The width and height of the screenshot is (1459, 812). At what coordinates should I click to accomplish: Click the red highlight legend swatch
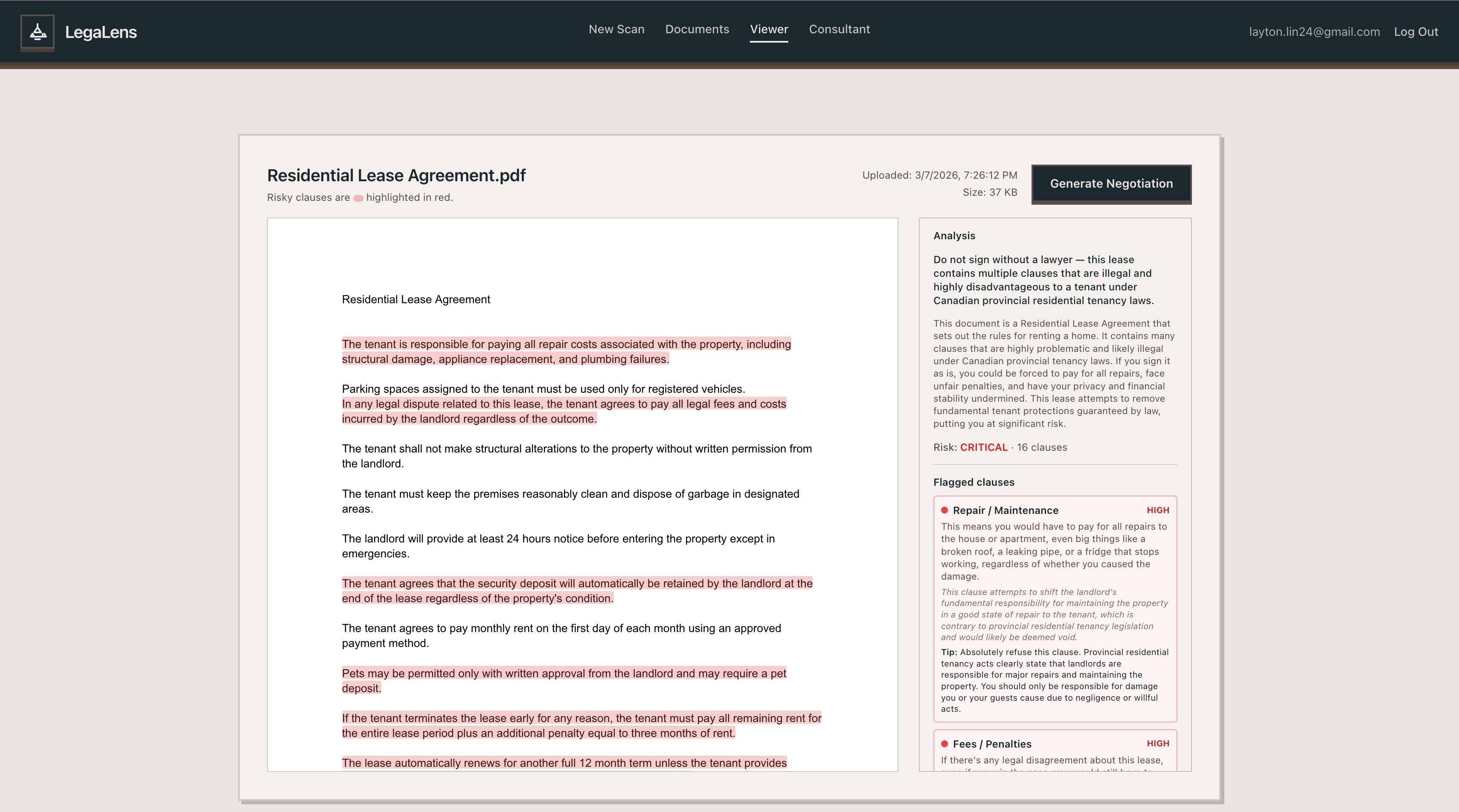[x=358, y=198]
